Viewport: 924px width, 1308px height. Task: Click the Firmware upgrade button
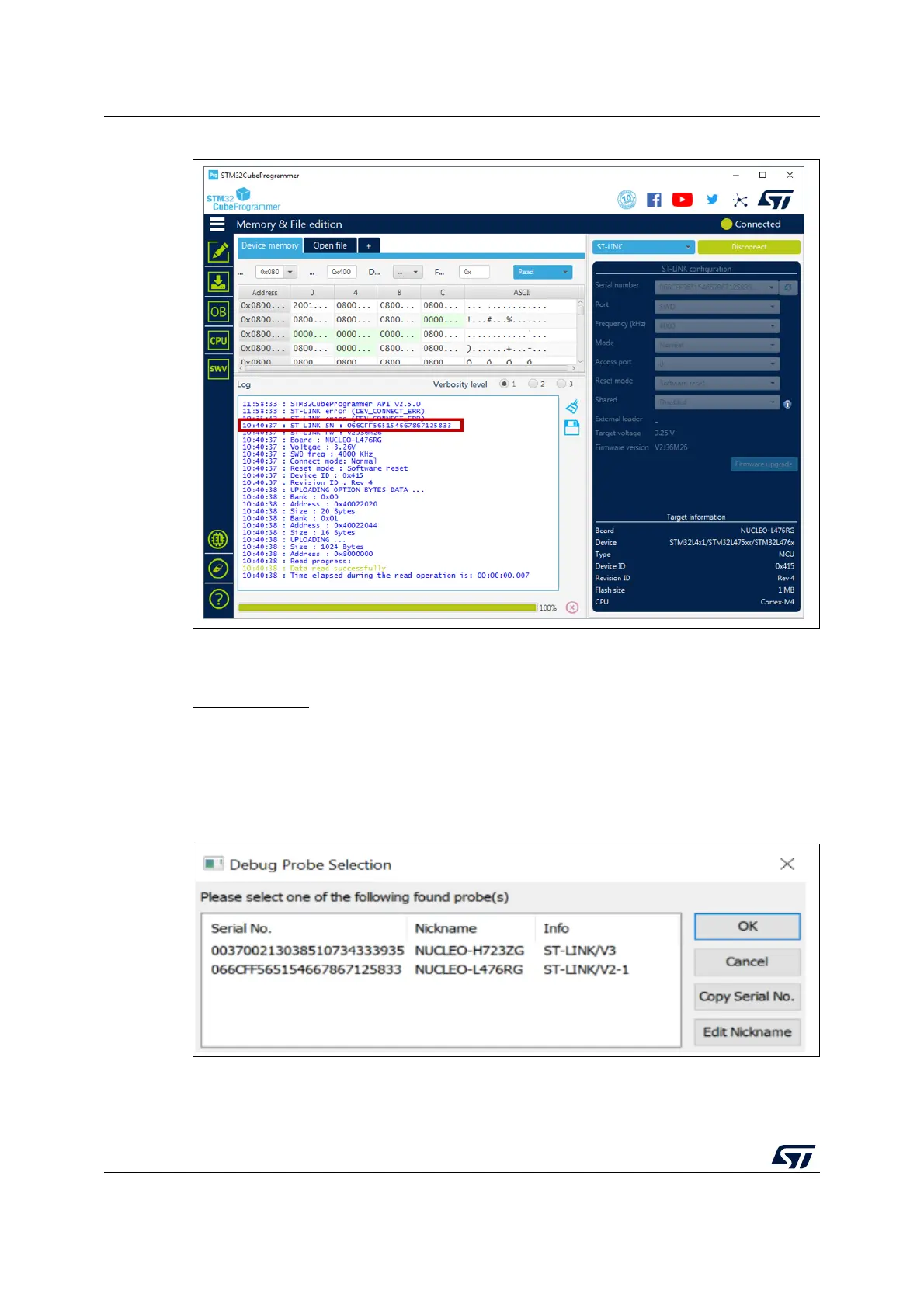(x=764, y=464)
